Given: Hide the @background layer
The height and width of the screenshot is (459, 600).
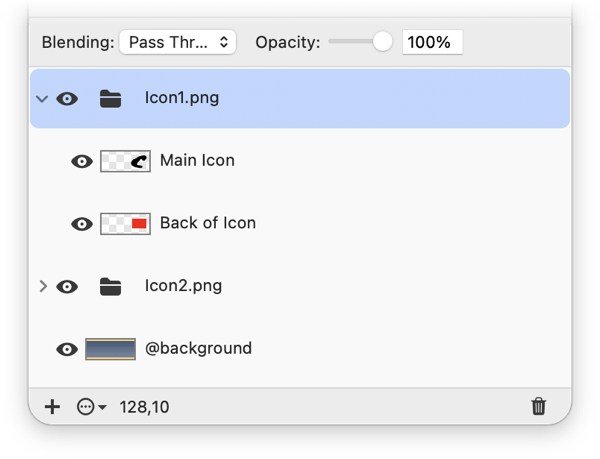Looking at the screenshot, I should point(67,349).
